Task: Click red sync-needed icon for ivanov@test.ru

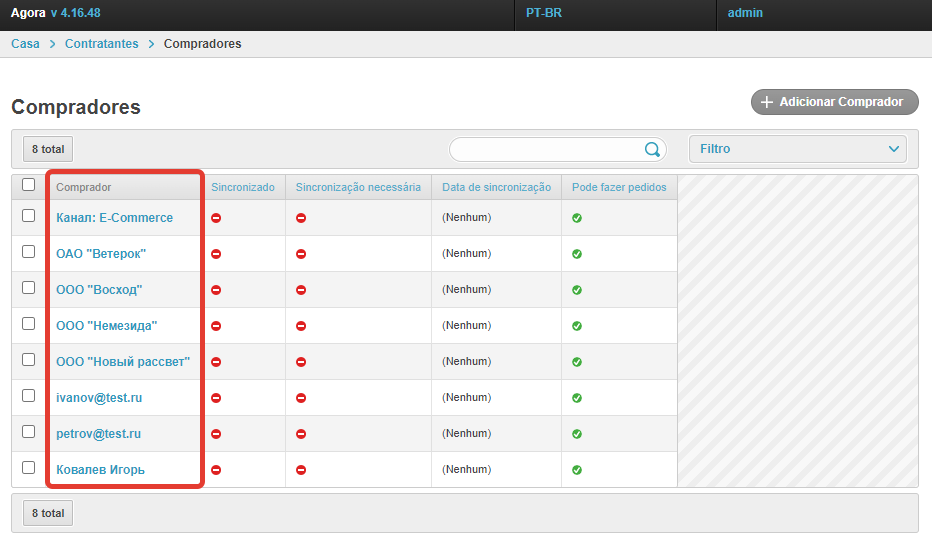Action: (x=301, y=398)
